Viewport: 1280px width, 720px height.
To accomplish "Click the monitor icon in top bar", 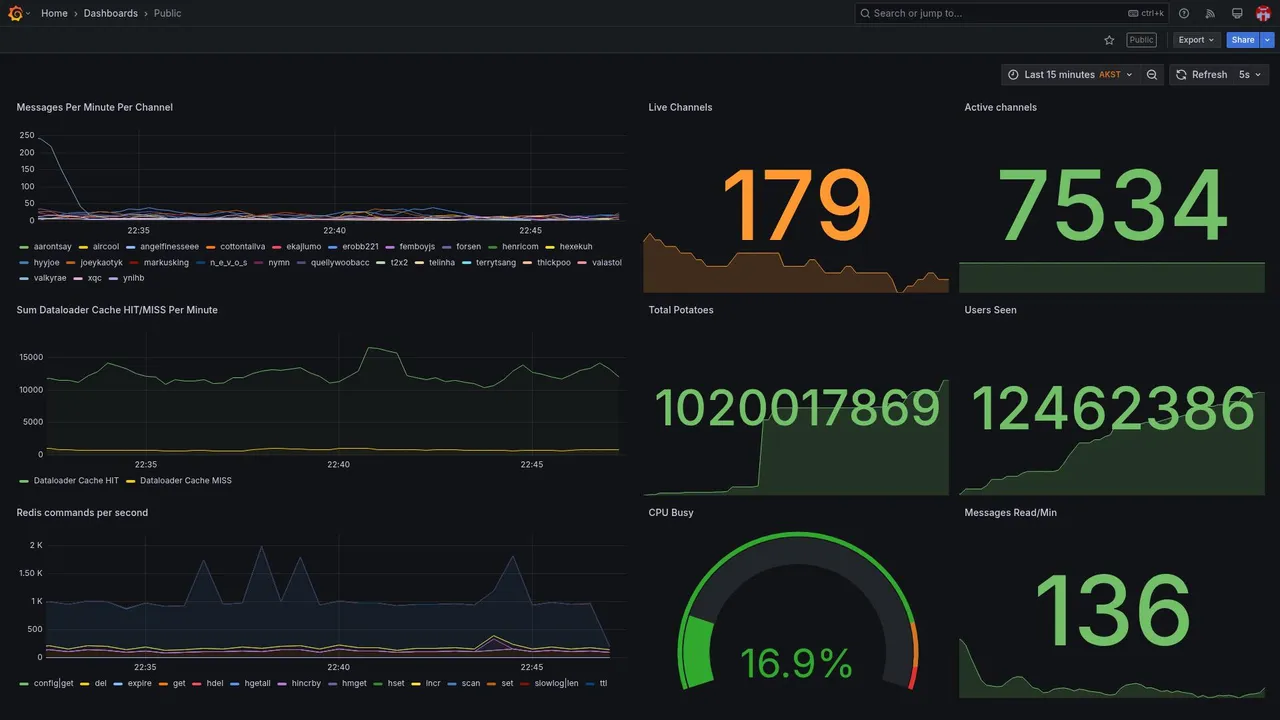I will [x=1237, y=13].
